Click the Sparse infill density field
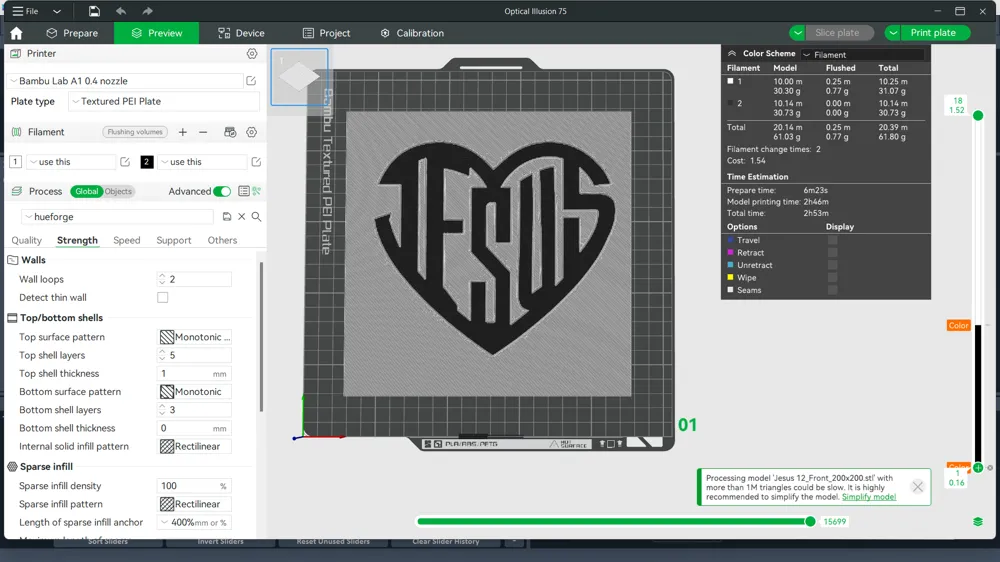Image resolution: width=1000 pixels, height=562 pixels. (195, 486)
